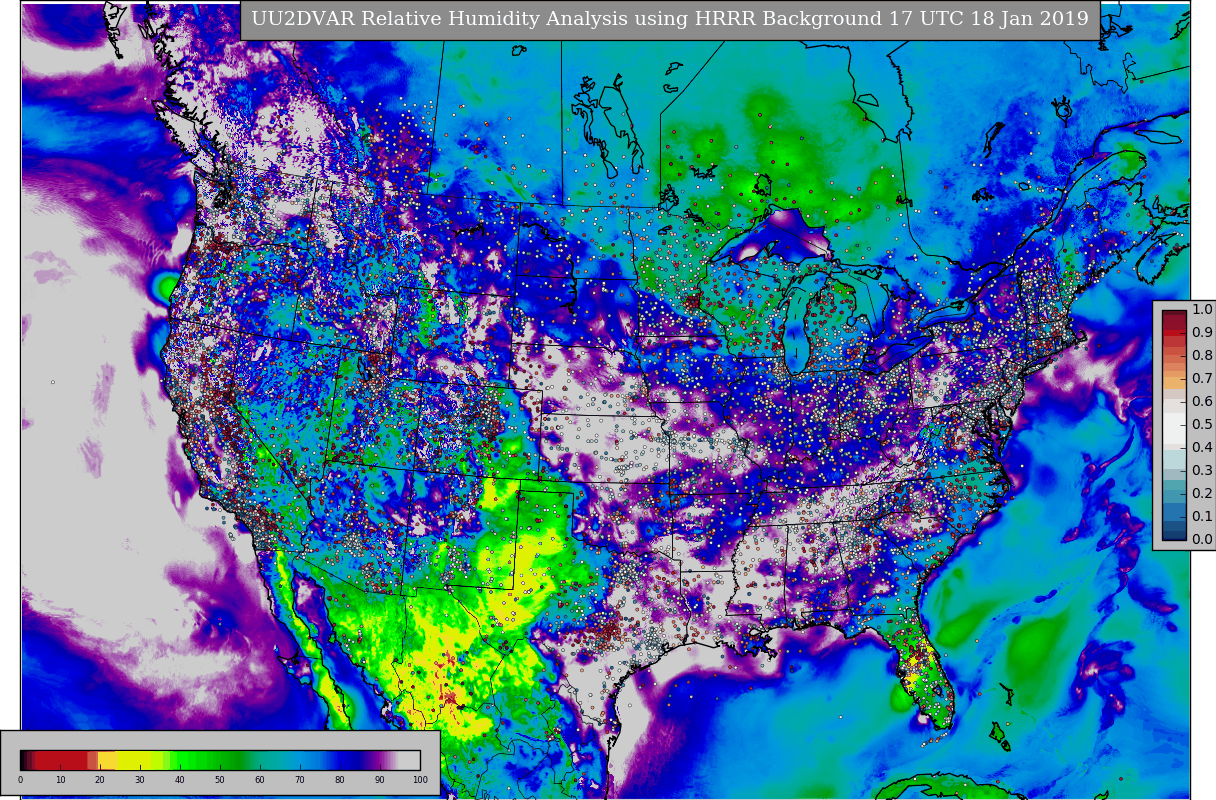Viewport: 1216px width, 800px height.
Task: Click the '0.7' label on right colorbar
Action: coord(1202,379)
